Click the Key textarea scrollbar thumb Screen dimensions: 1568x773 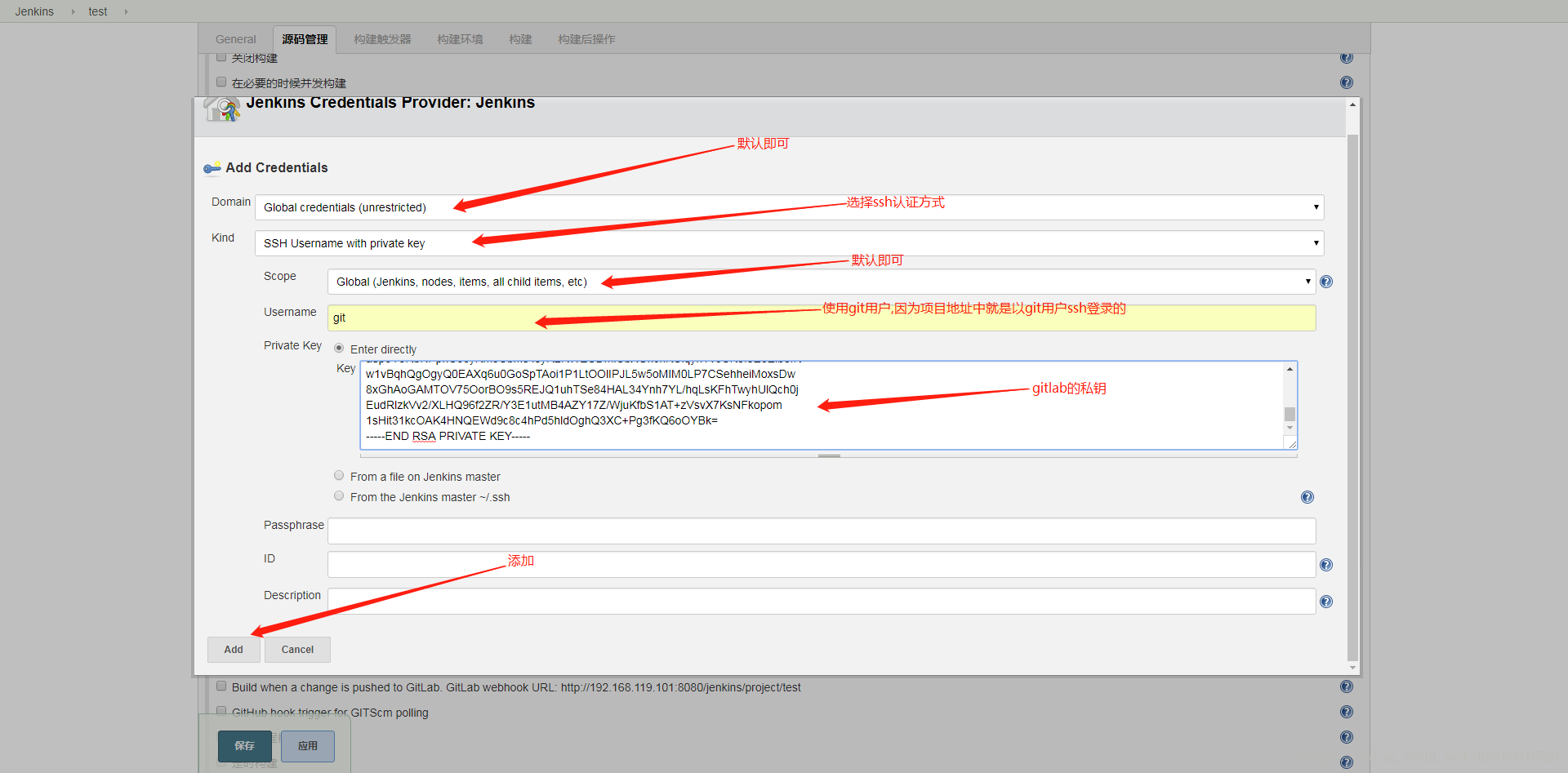tap(1290, 414)
